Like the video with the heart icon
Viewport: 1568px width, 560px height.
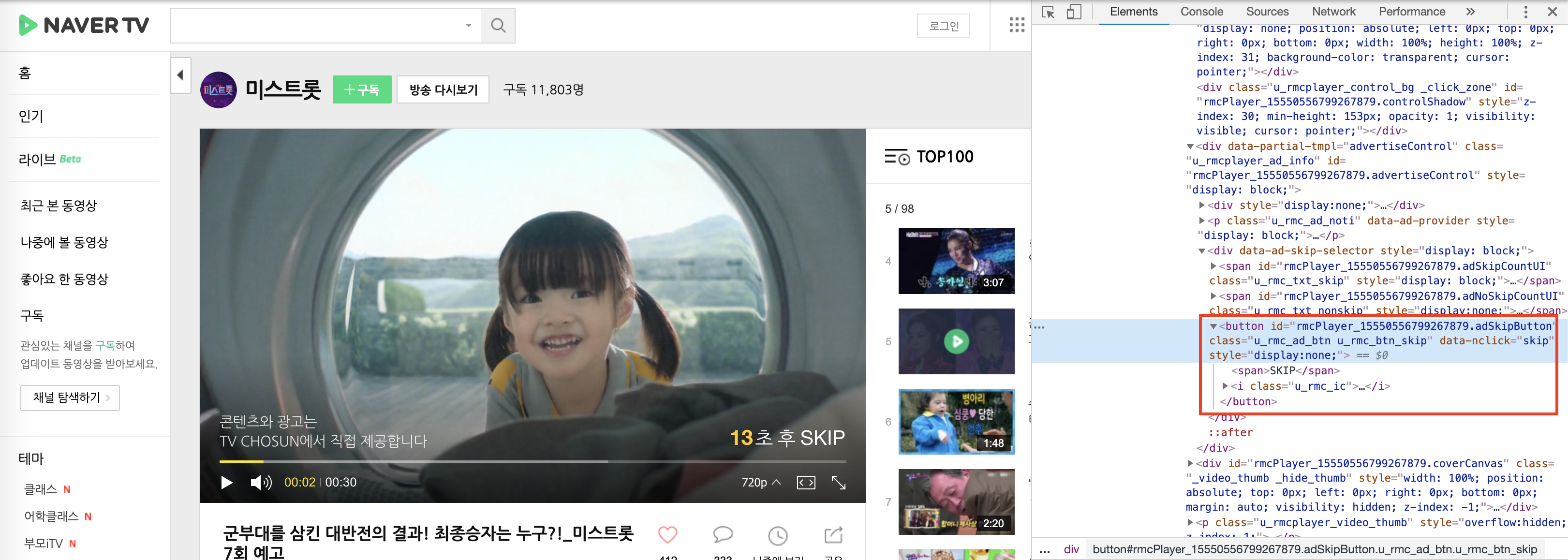point(667,534)
